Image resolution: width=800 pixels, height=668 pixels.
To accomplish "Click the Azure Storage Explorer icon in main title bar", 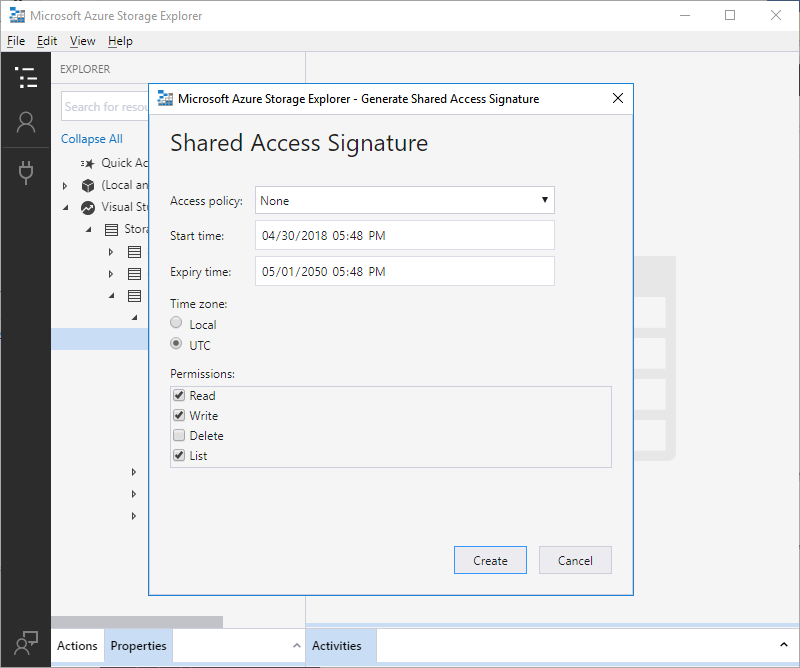I will tap(17, 15).
